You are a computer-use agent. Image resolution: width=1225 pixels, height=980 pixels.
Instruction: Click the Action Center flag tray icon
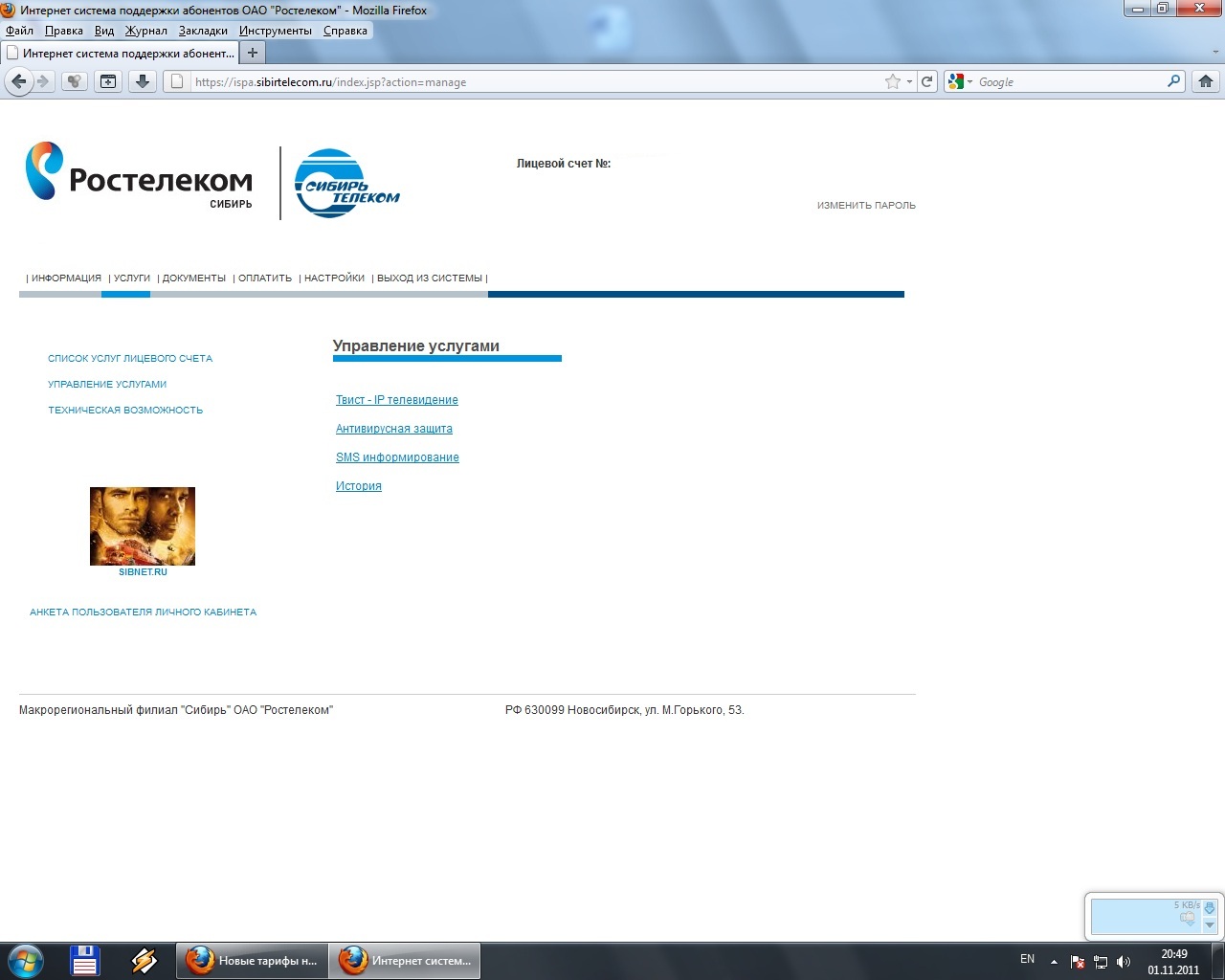coord(1078,962)
